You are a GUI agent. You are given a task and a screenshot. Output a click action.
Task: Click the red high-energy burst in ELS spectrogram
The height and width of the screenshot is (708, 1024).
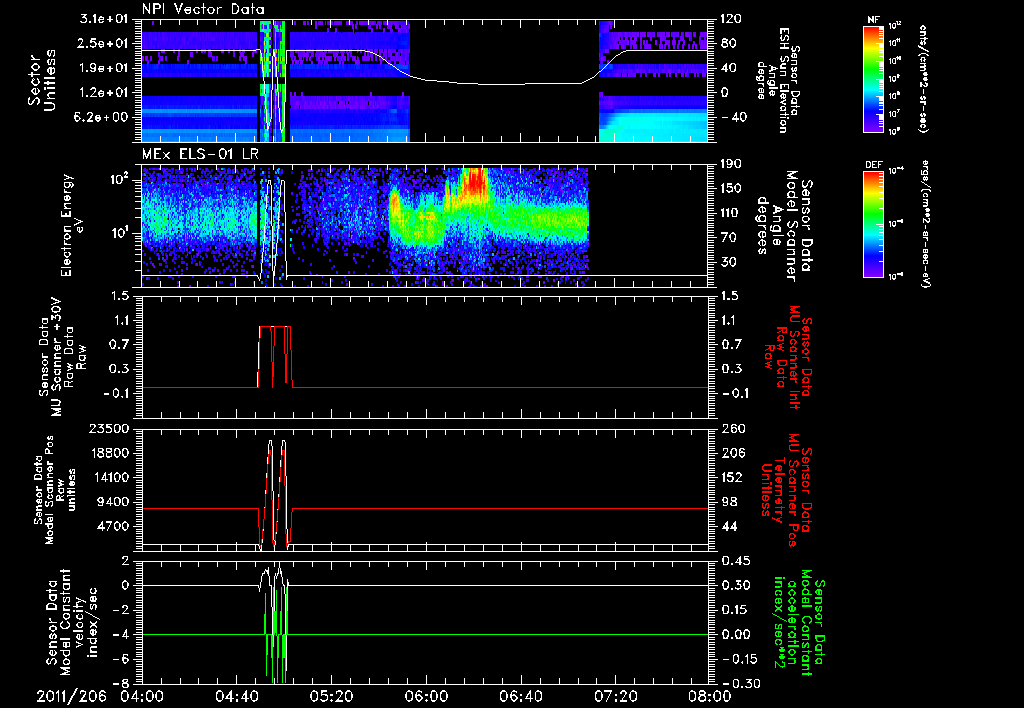click(x=474, y=183)
